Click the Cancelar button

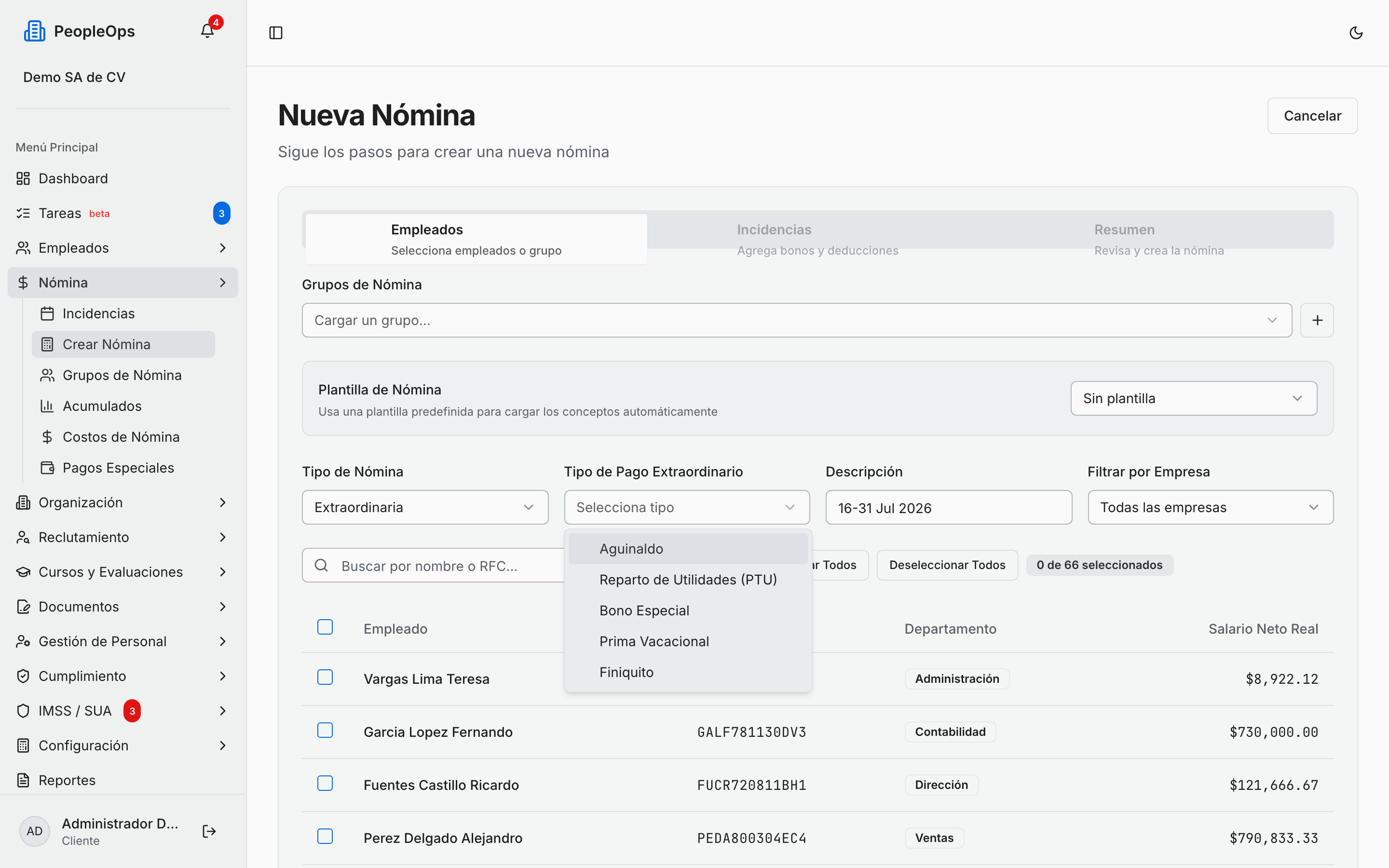(x=1312, y=116)
